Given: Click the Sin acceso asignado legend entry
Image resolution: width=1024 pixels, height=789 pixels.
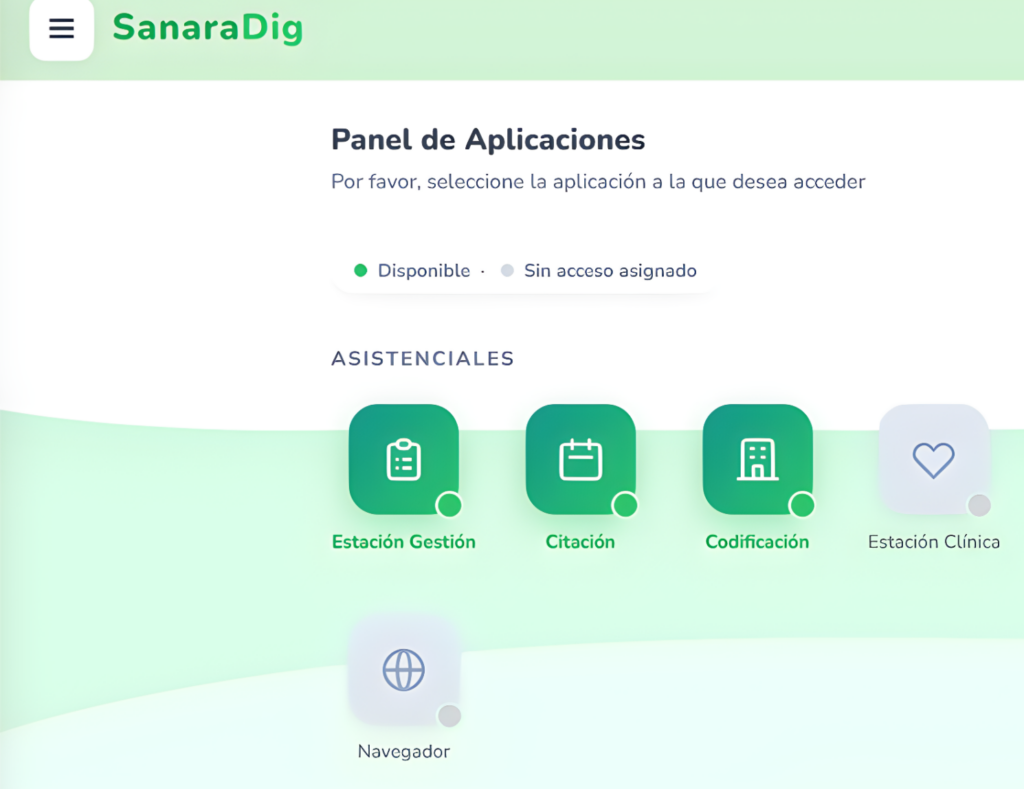Looking at the screenshot, I should 599,270.
